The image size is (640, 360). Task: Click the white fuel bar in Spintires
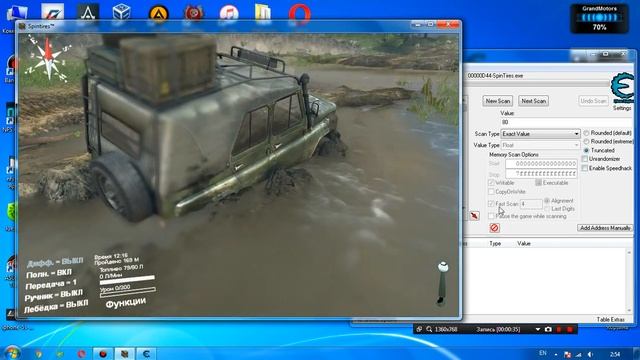pos(127,280)
